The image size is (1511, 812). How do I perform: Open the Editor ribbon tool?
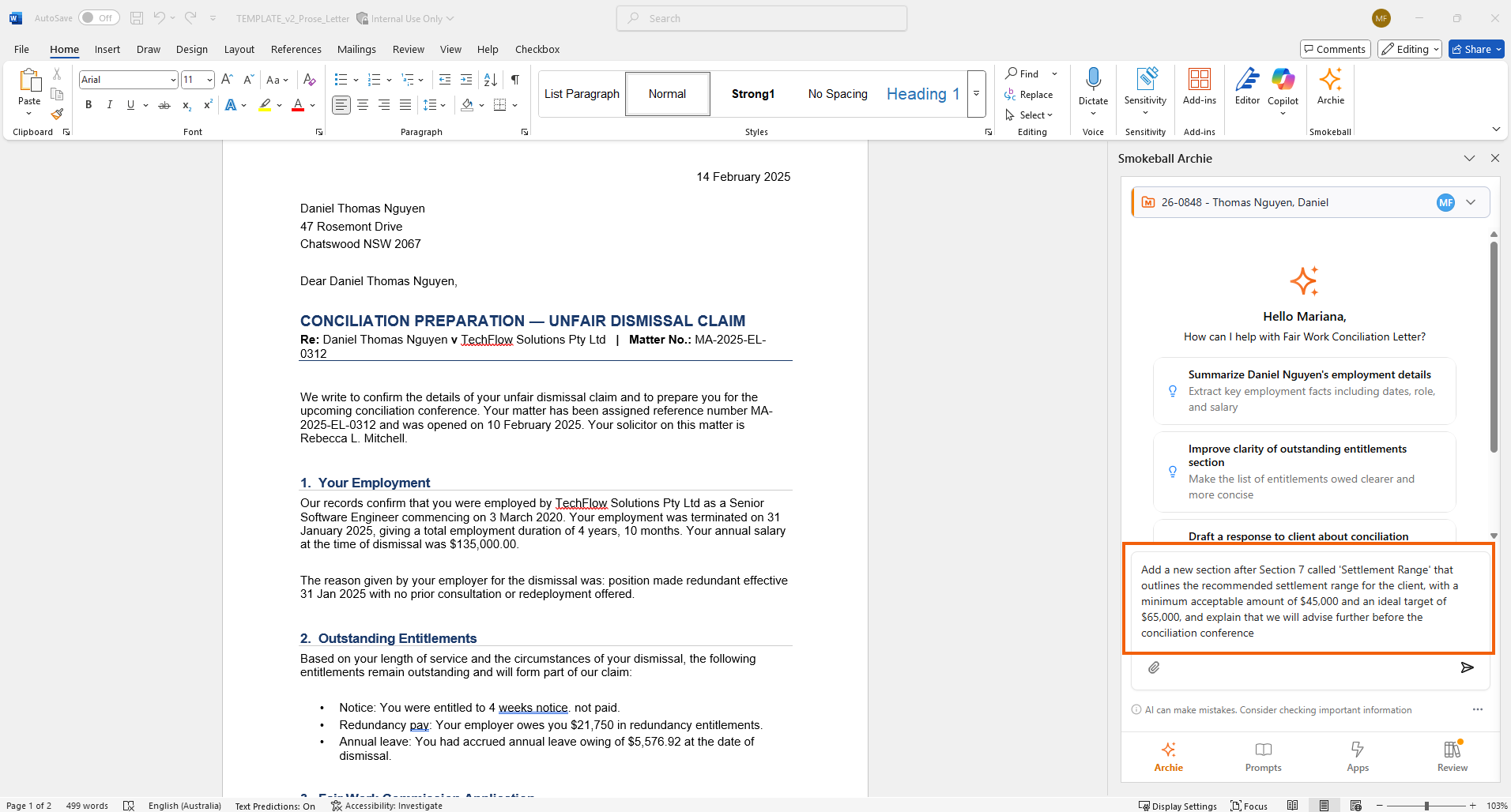point(1247,86)
